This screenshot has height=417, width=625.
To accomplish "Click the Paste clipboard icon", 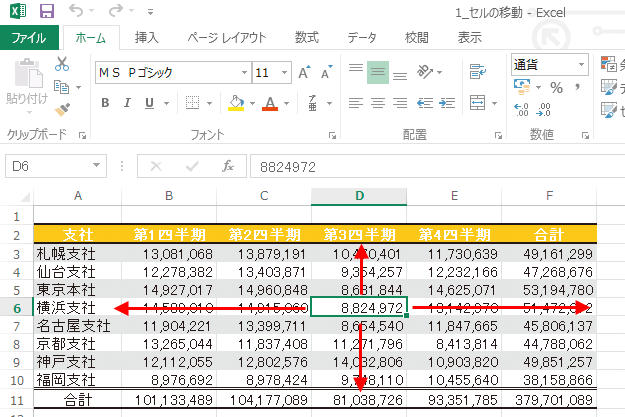I will tap(28, 73).
